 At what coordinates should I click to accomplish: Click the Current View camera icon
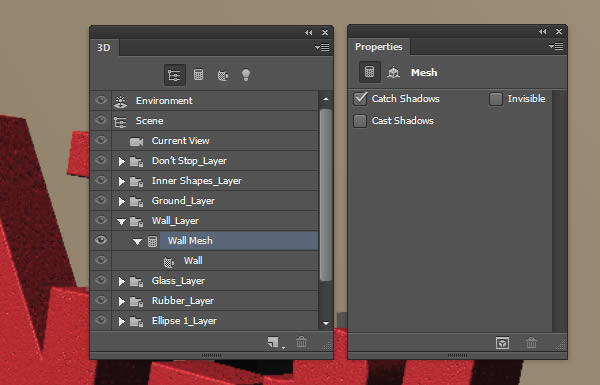pos(136,142)
